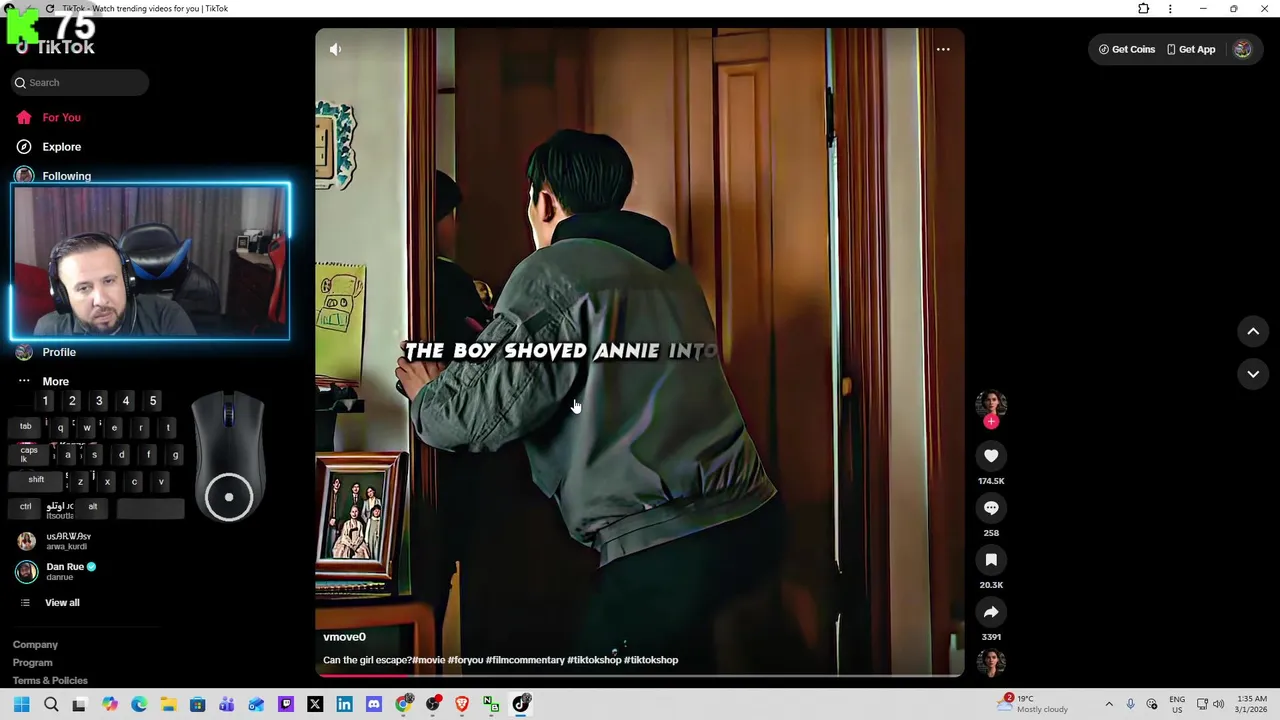Click the 3391 shares count
Screen dimensions: 1280x720
tap(991, 637)
